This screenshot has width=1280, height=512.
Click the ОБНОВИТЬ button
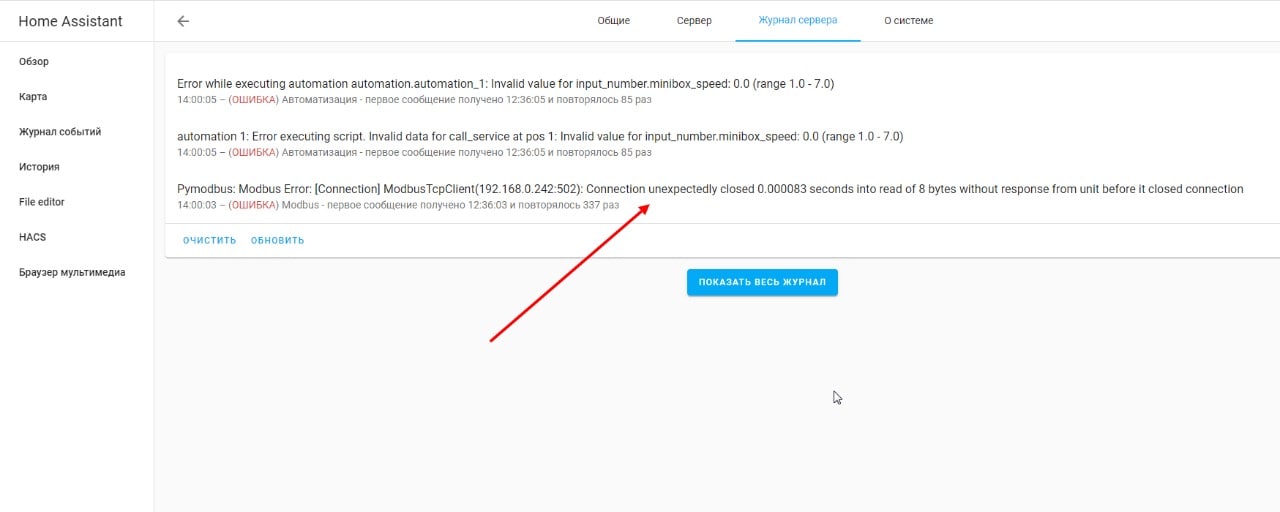click(278, 240)
